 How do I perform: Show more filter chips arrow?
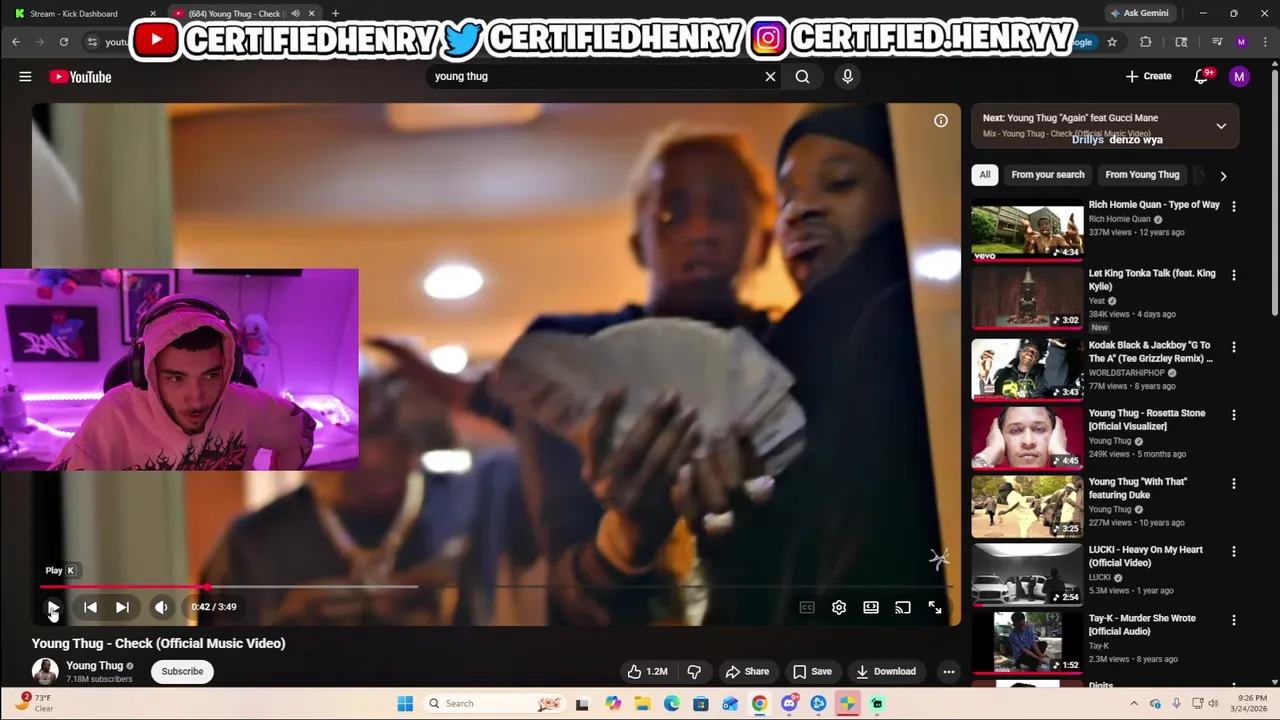tap(1223, 176)
